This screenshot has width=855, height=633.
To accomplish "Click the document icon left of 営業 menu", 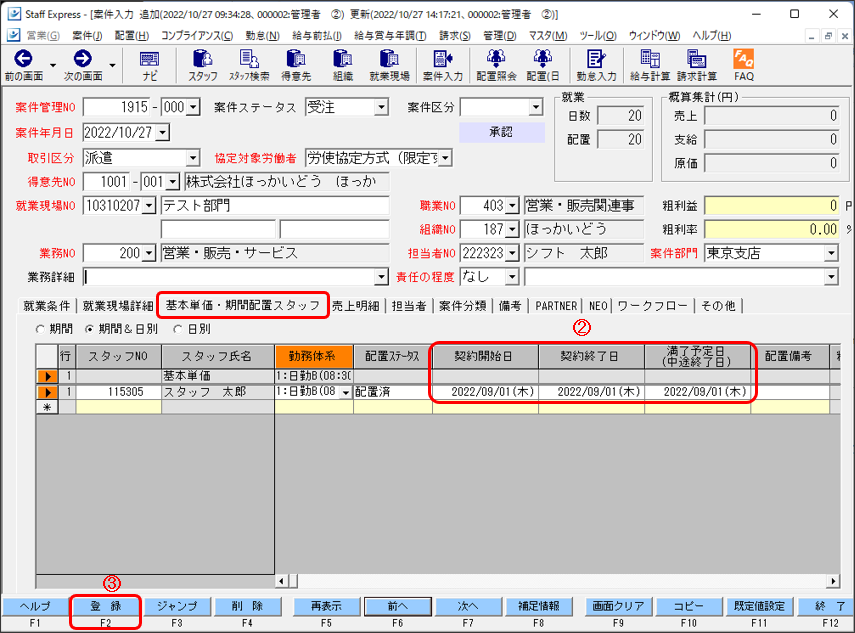I will pyautogui.click(x=14, y=35).
